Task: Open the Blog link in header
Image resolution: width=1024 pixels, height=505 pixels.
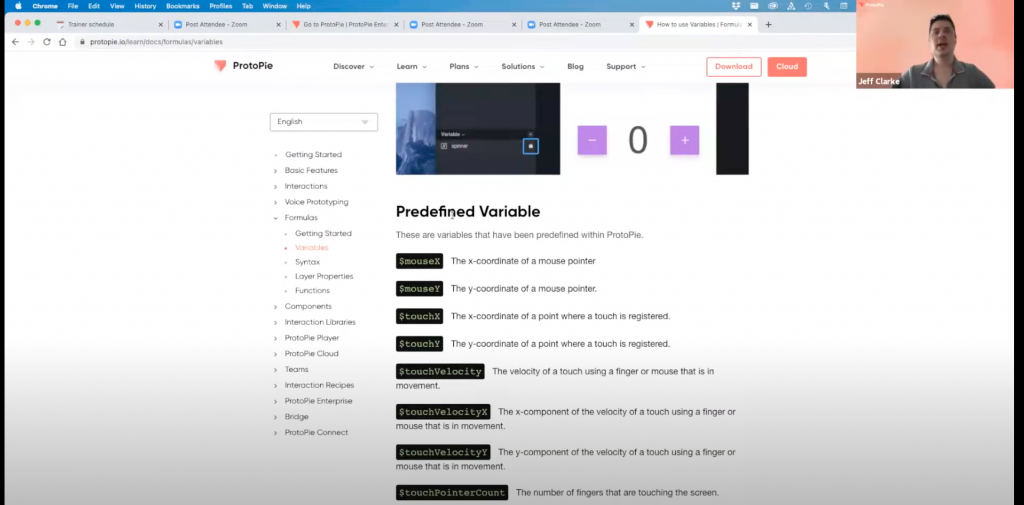Action: pyautogui.click(x=575, y=67)
